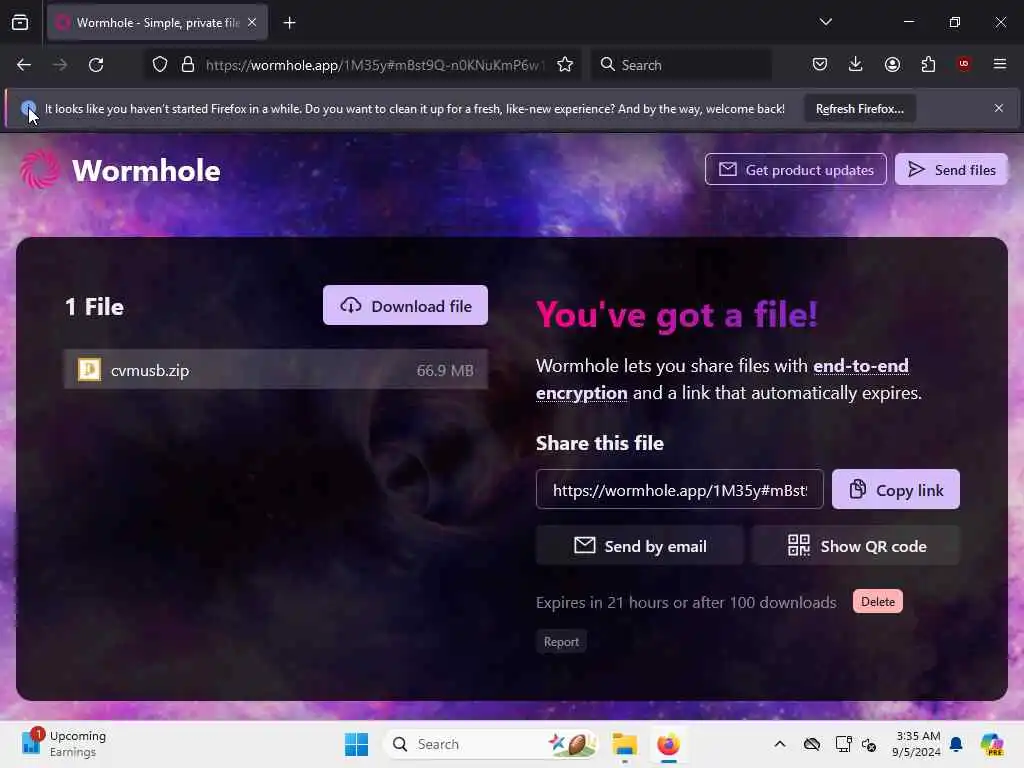Click the OneDrive cloud icon in tray
This screenshot has height=768, width=1024.
click(811, 744)
